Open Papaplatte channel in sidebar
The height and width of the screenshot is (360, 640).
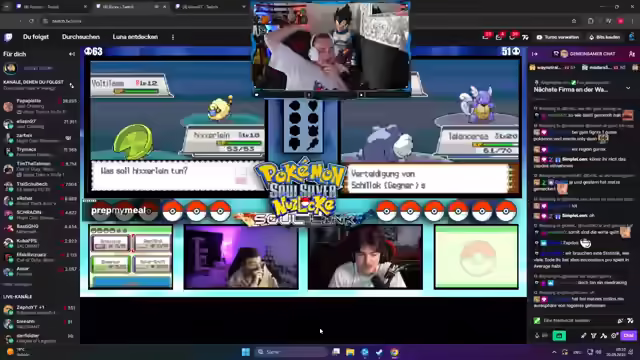pyautogui.click(x=40, y=106)
